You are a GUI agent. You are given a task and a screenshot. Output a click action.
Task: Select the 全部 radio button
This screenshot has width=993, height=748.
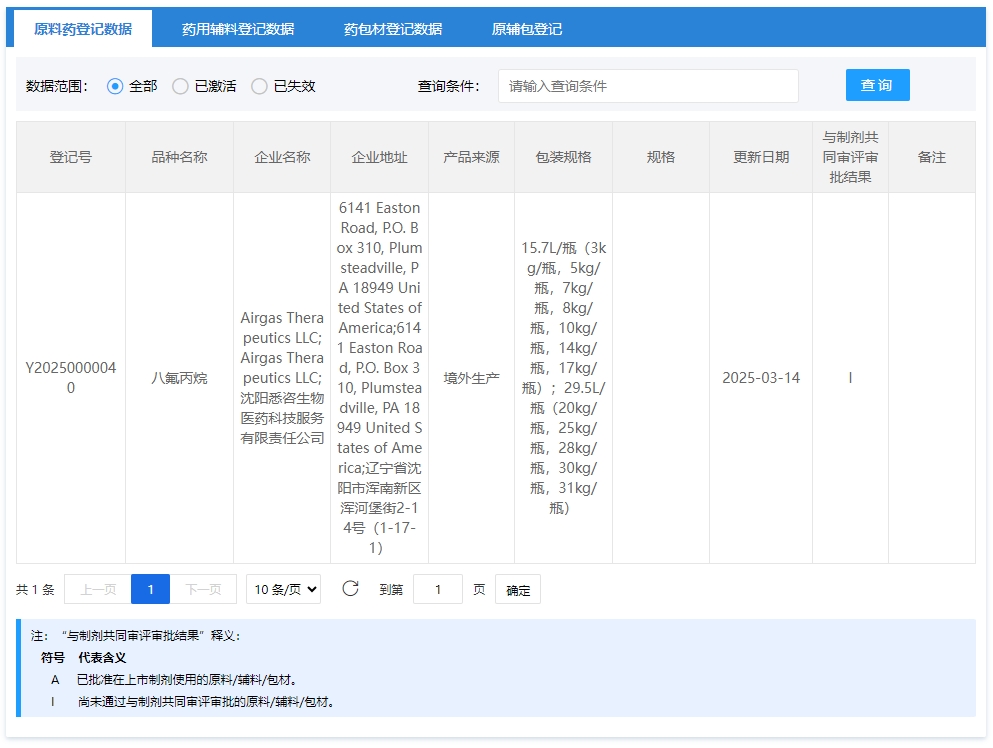(115, 86)
